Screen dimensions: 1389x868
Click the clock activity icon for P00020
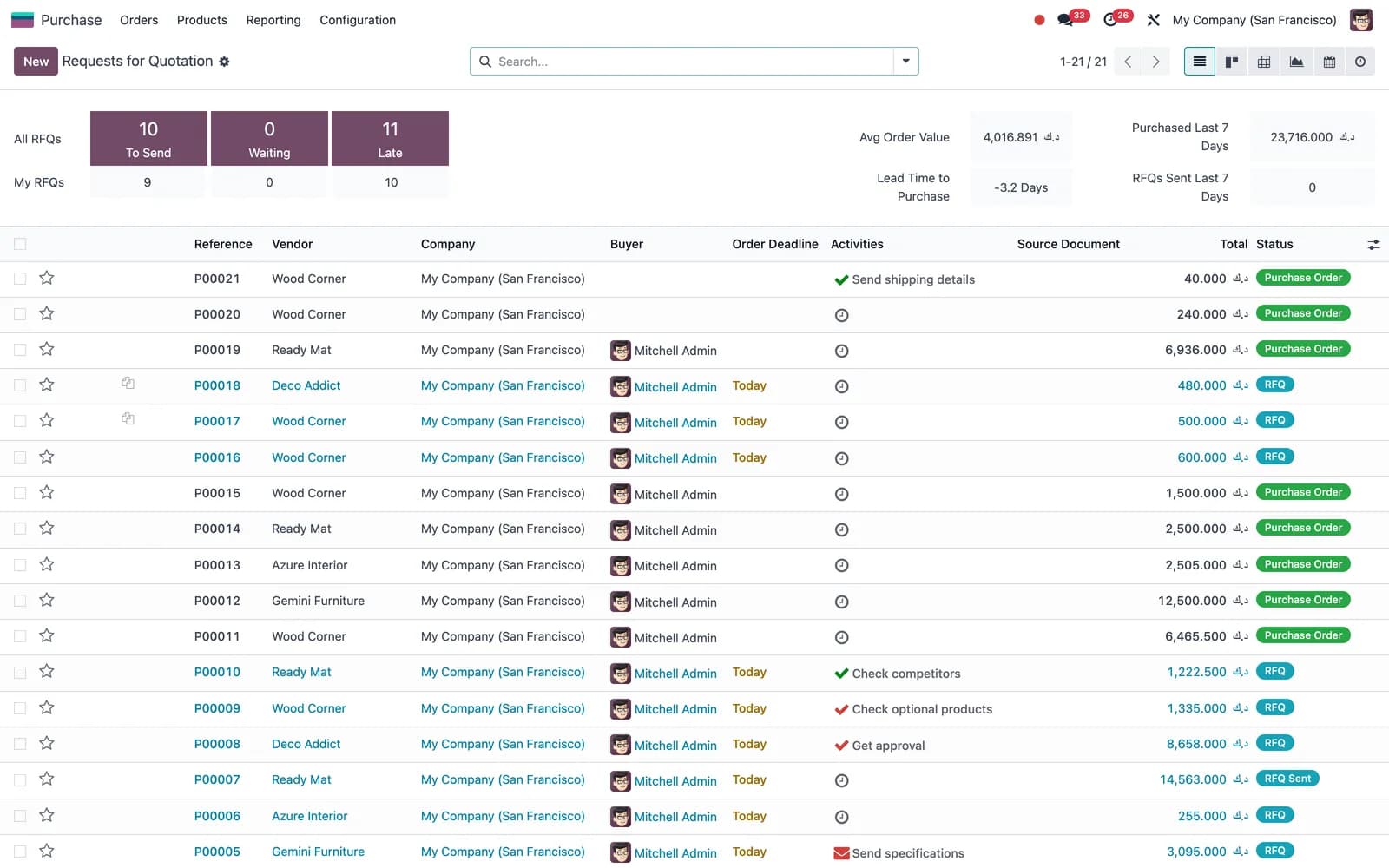pyautogui.click(x=841, y=315)
